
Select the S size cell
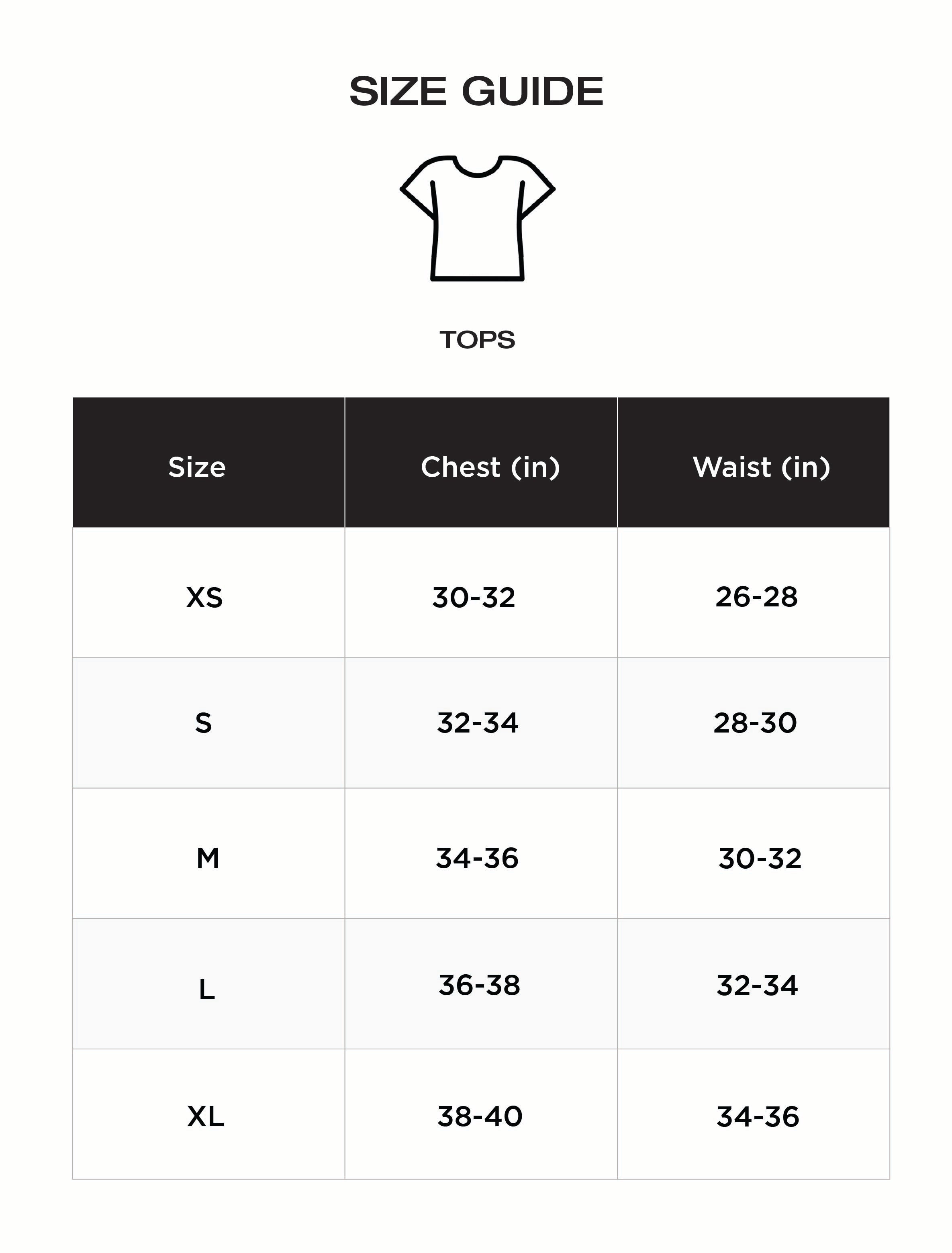[203, 723]
